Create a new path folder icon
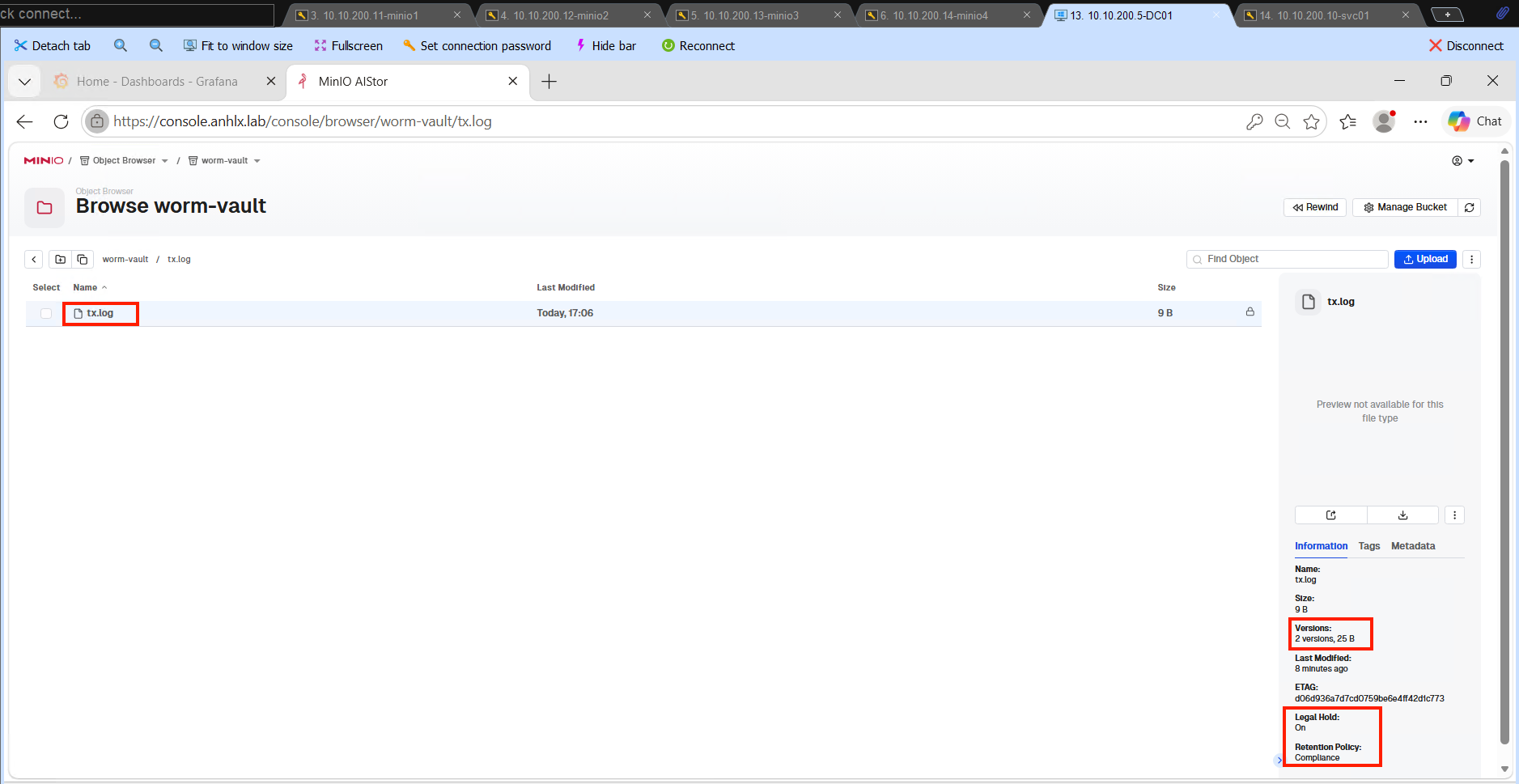The height and width of the screenshot is (784, 1519). point(61,259)
